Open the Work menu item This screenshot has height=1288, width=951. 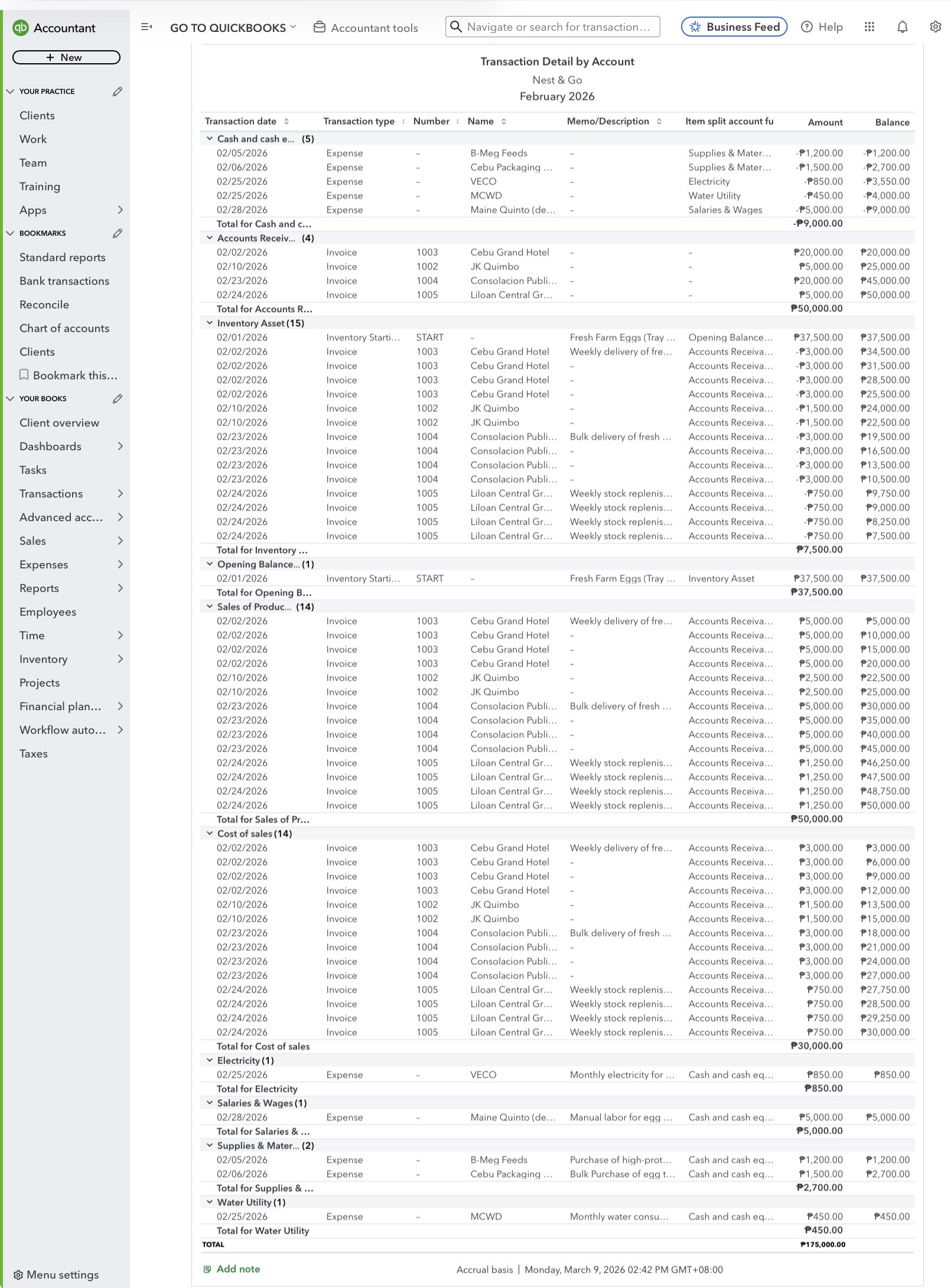click(33, 139)
